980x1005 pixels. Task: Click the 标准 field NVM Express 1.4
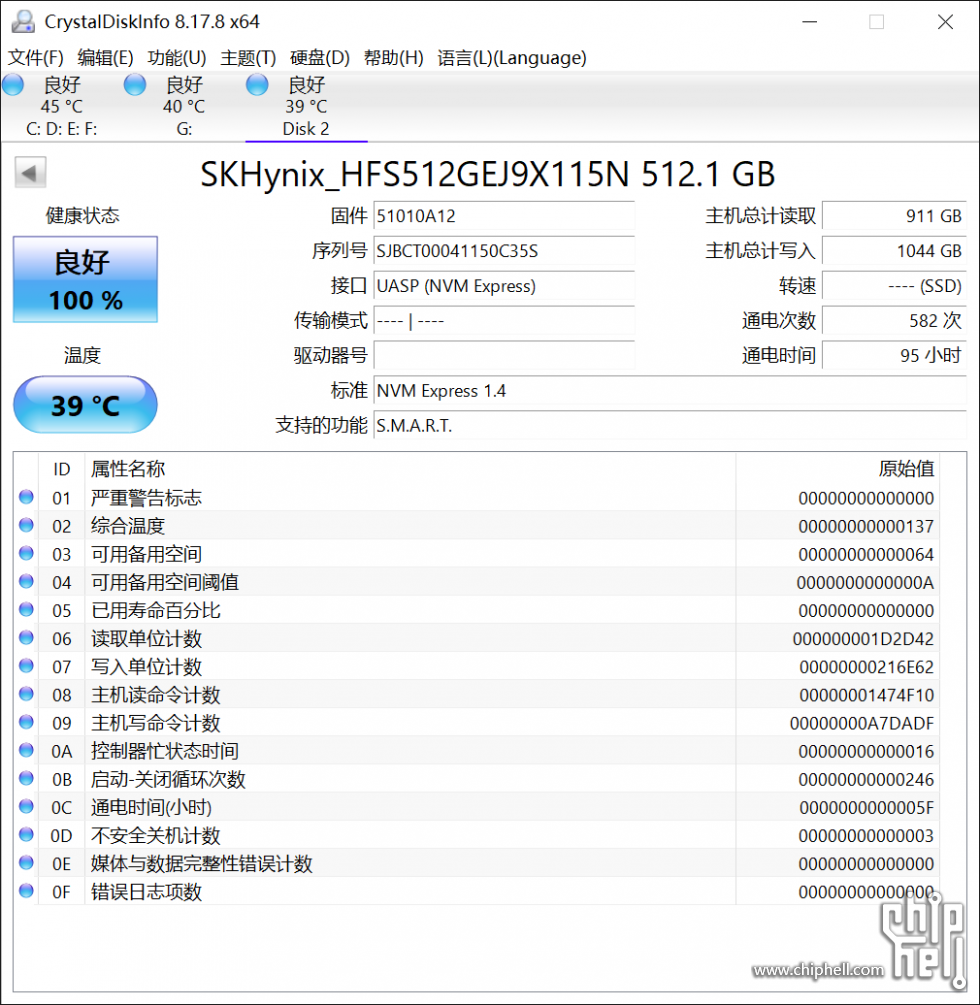point(670,390)
